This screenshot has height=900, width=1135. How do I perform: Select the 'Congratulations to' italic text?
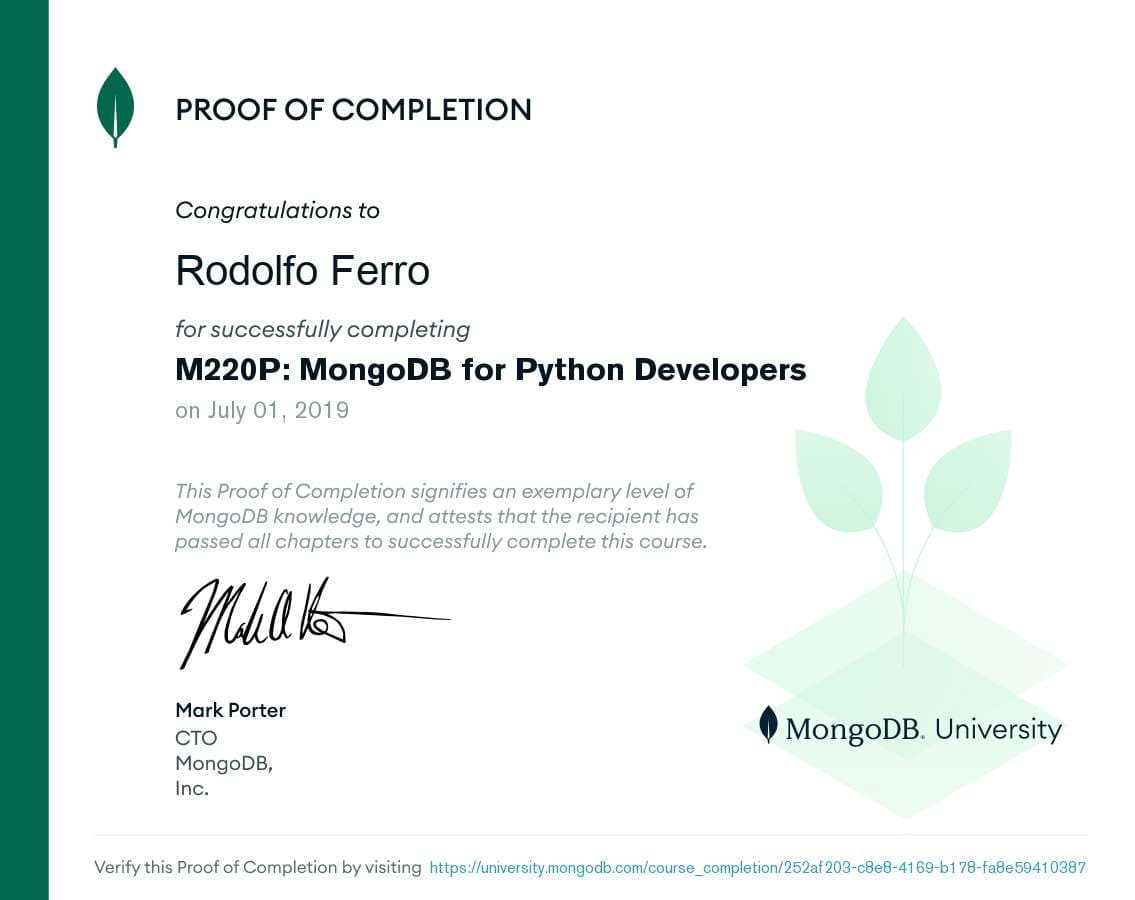277,210
